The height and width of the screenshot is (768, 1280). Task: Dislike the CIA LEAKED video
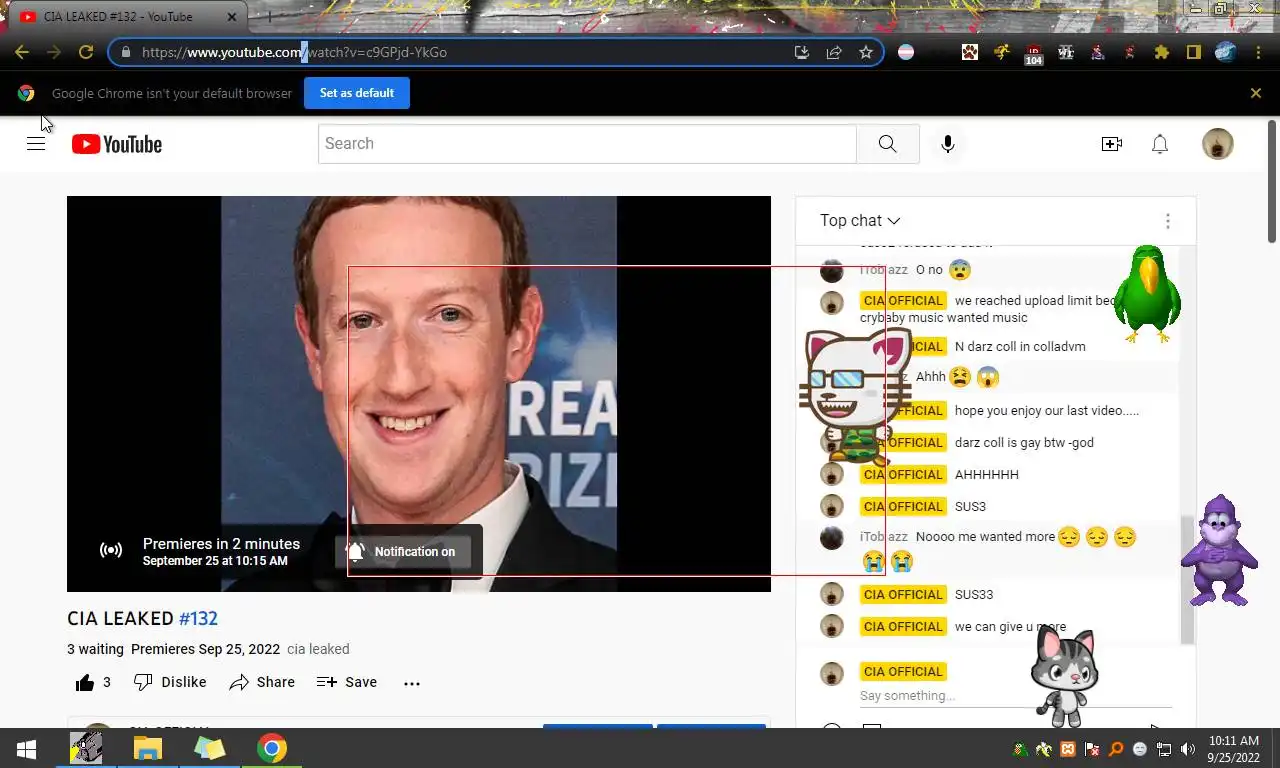pos(170,683)
